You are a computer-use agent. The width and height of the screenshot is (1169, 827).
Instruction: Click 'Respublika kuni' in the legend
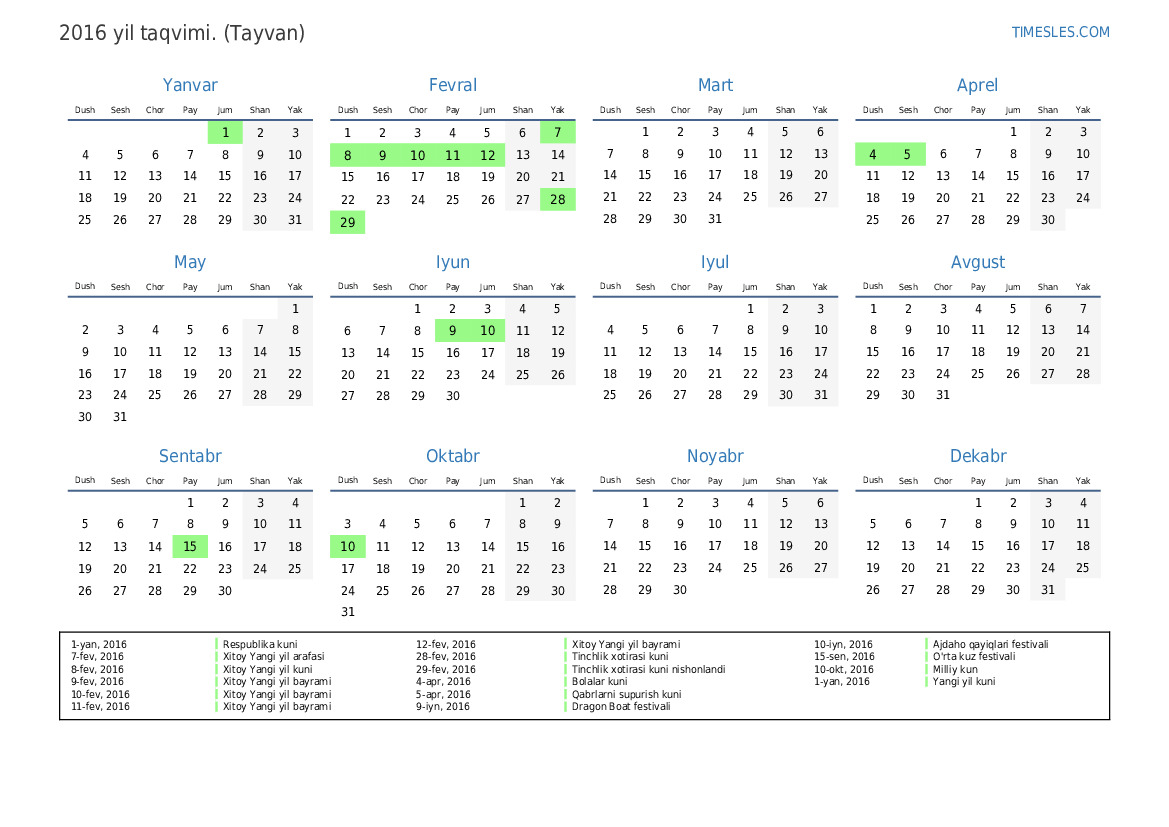[260, 644]
